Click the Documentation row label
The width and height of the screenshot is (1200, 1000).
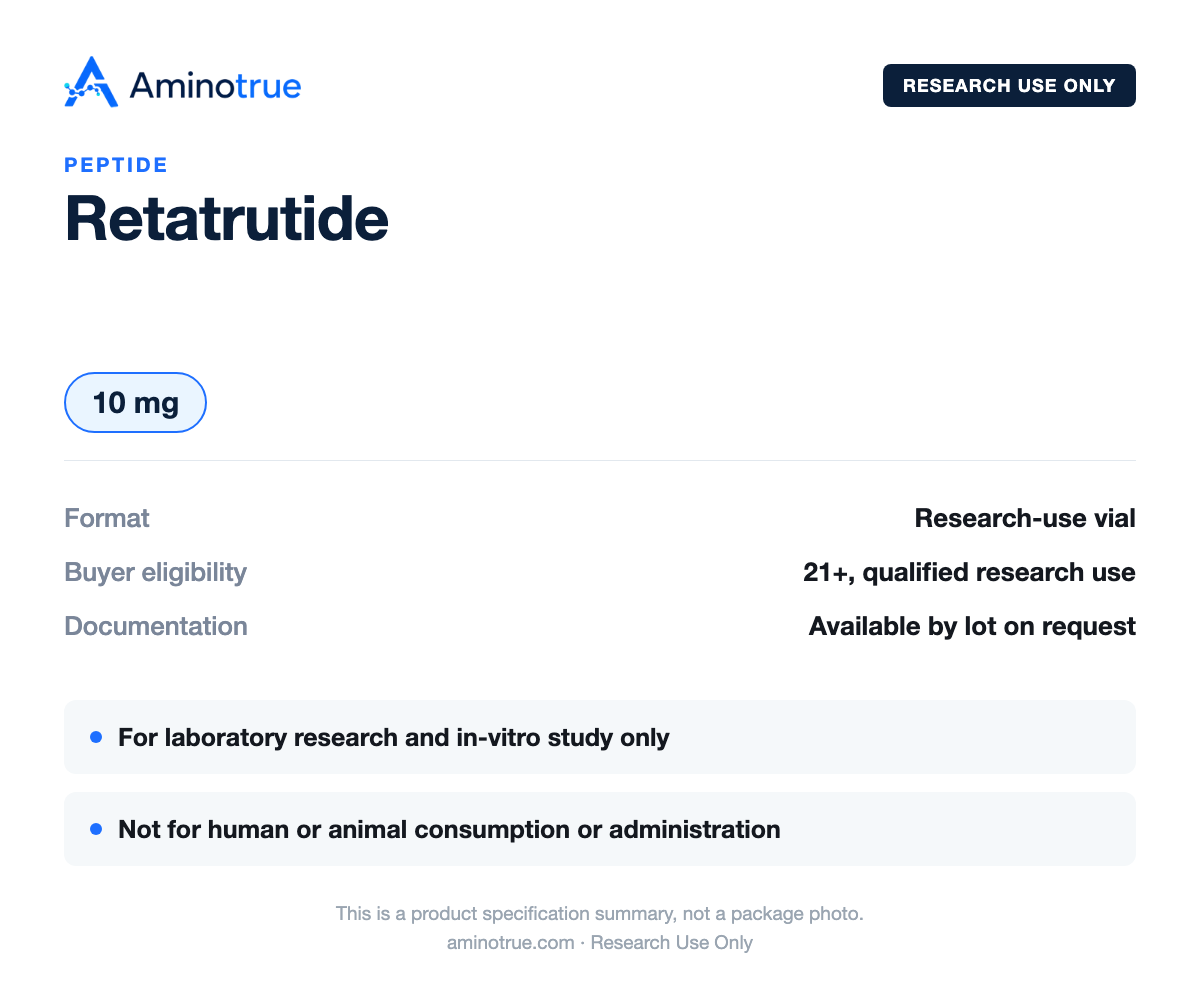click(156, 626)
